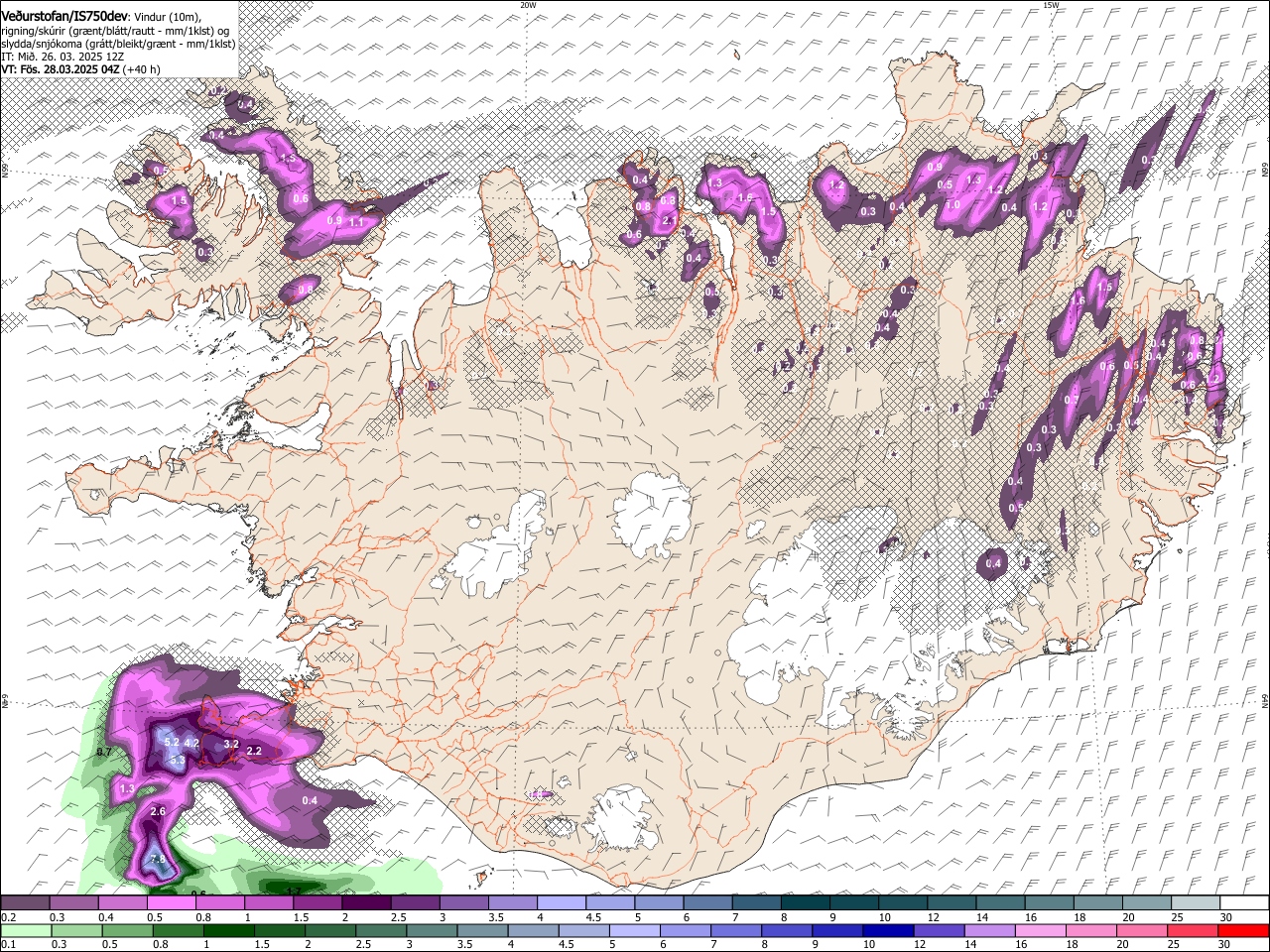Click the 3.2 snowfall value over Reykjanes
Screen dimensions: 1270x952
[x=231, y=743]
